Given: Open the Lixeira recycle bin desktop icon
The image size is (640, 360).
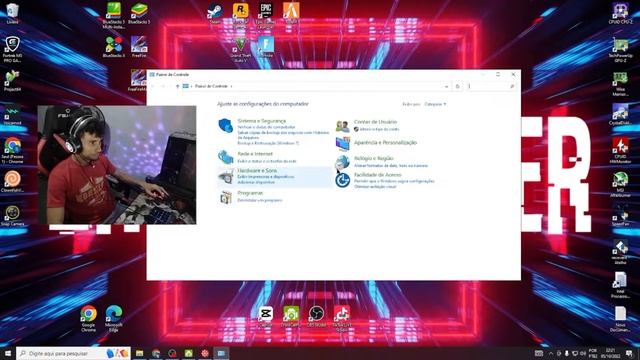Looking at the screenshot, I should 12,13.
